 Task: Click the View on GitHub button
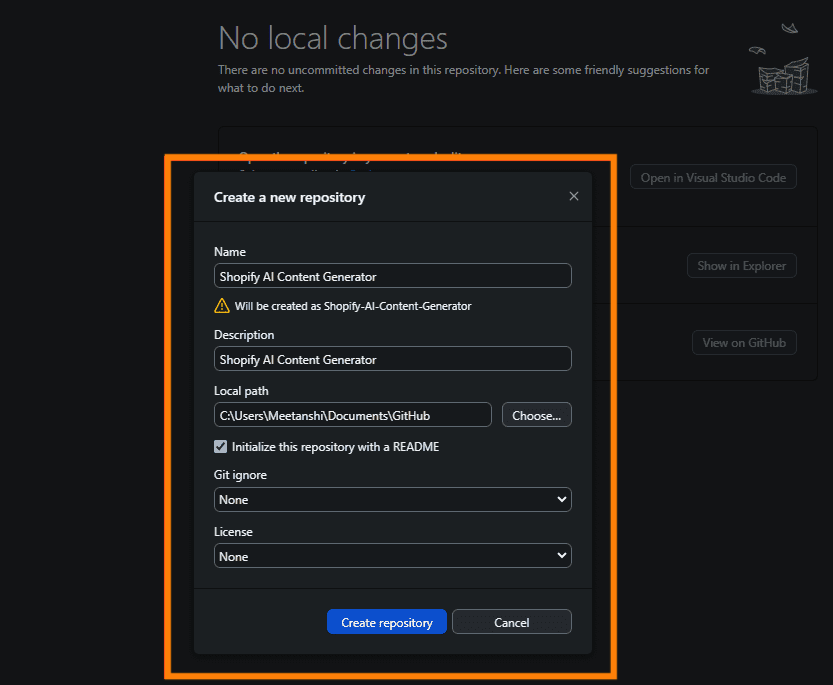pyautogui.click(x=744, y=342)
